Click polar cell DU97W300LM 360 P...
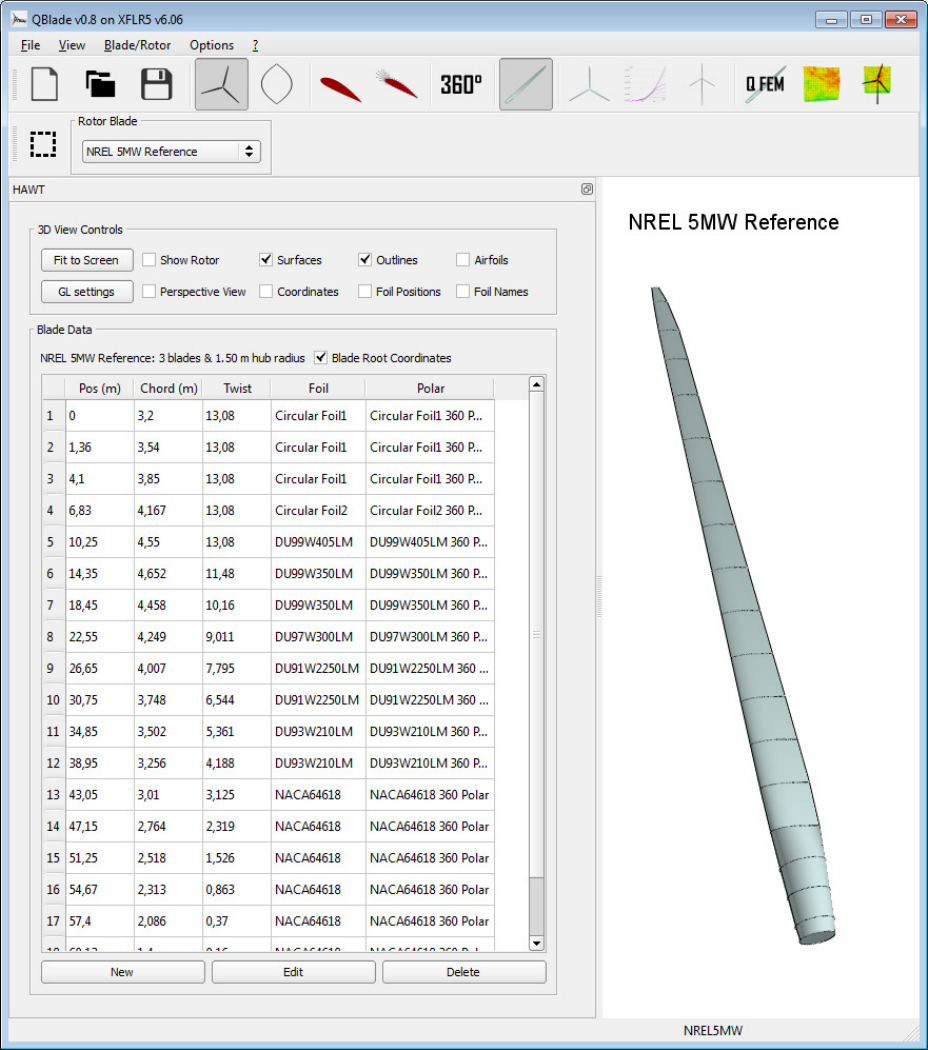This screenshot has width=928, height=1050. (x=430, y=637)
